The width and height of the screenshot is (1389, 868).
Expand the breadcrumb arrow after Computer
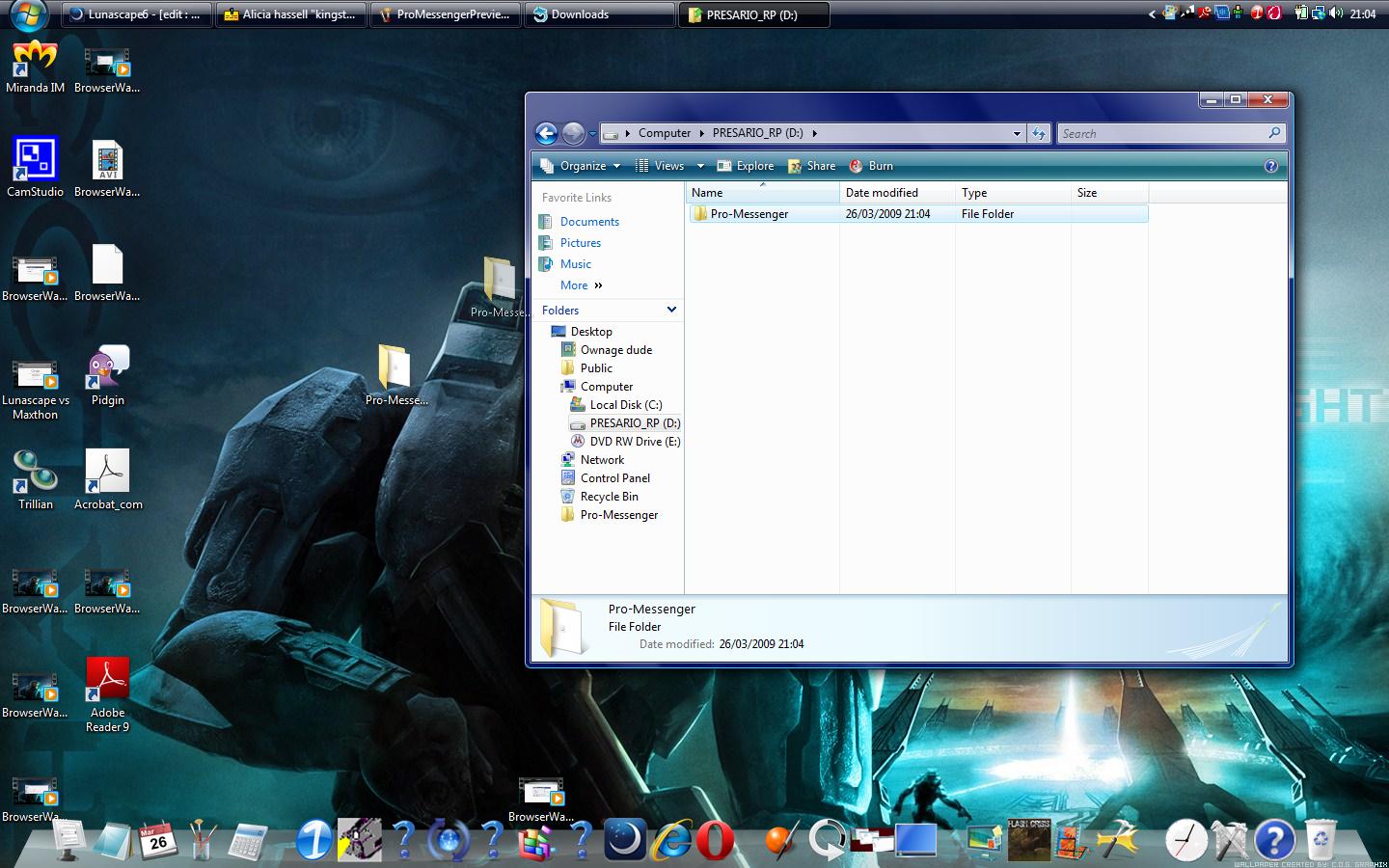pyautogui.click(x=701, y=133)
